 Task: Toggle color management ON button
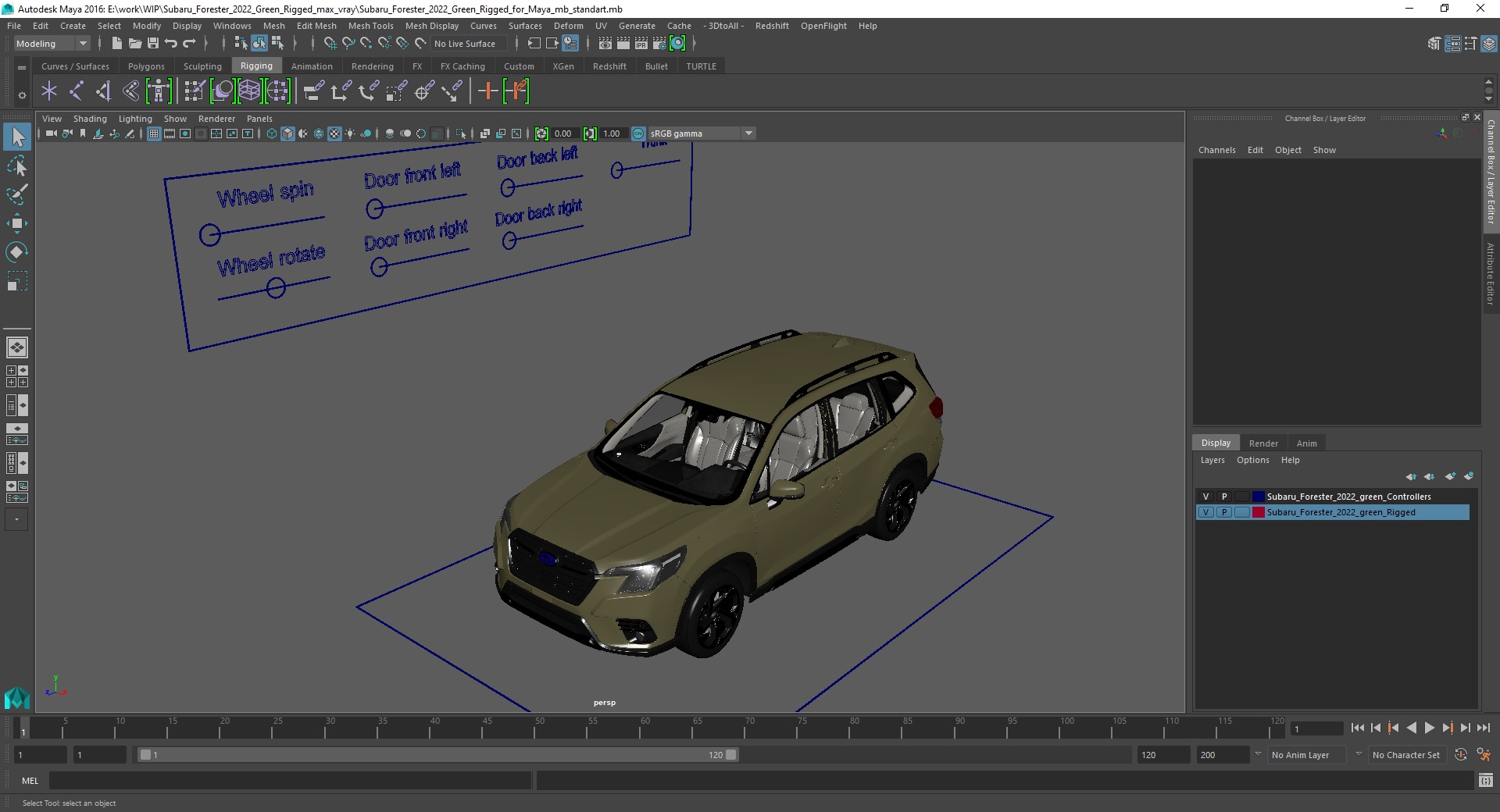click(638, 134)
